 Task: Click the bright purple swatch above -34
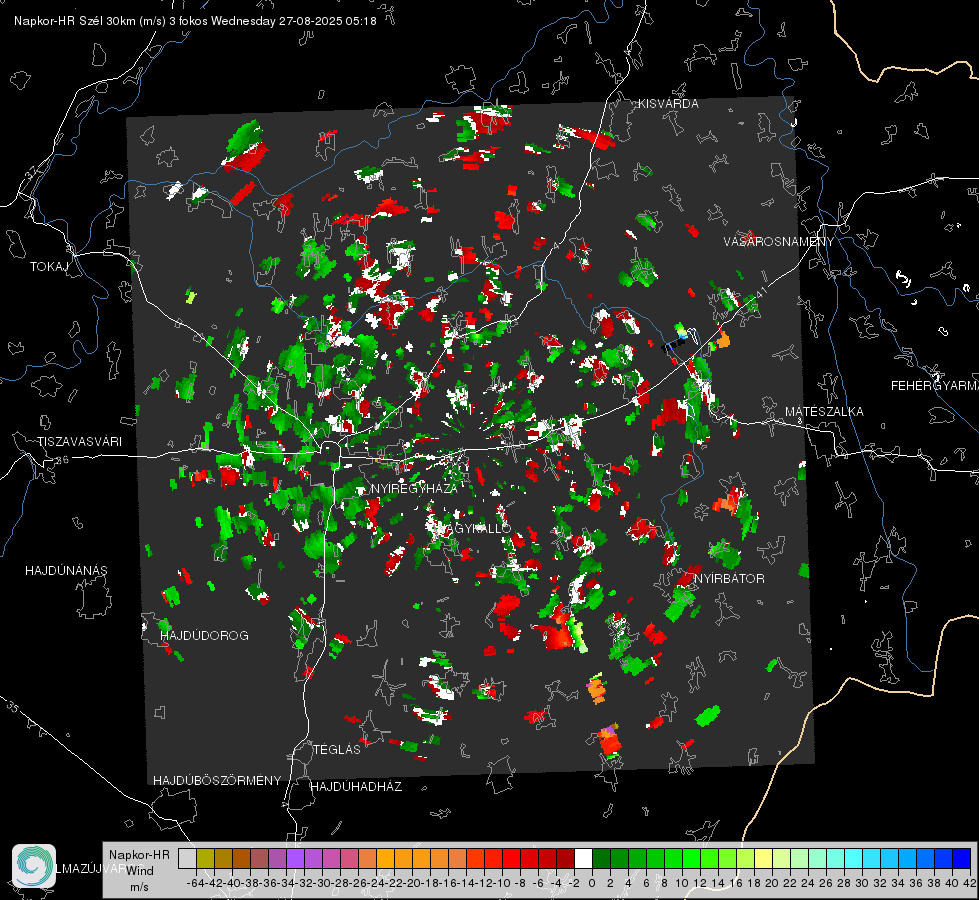pyautogui.click(x=295, y=858)
